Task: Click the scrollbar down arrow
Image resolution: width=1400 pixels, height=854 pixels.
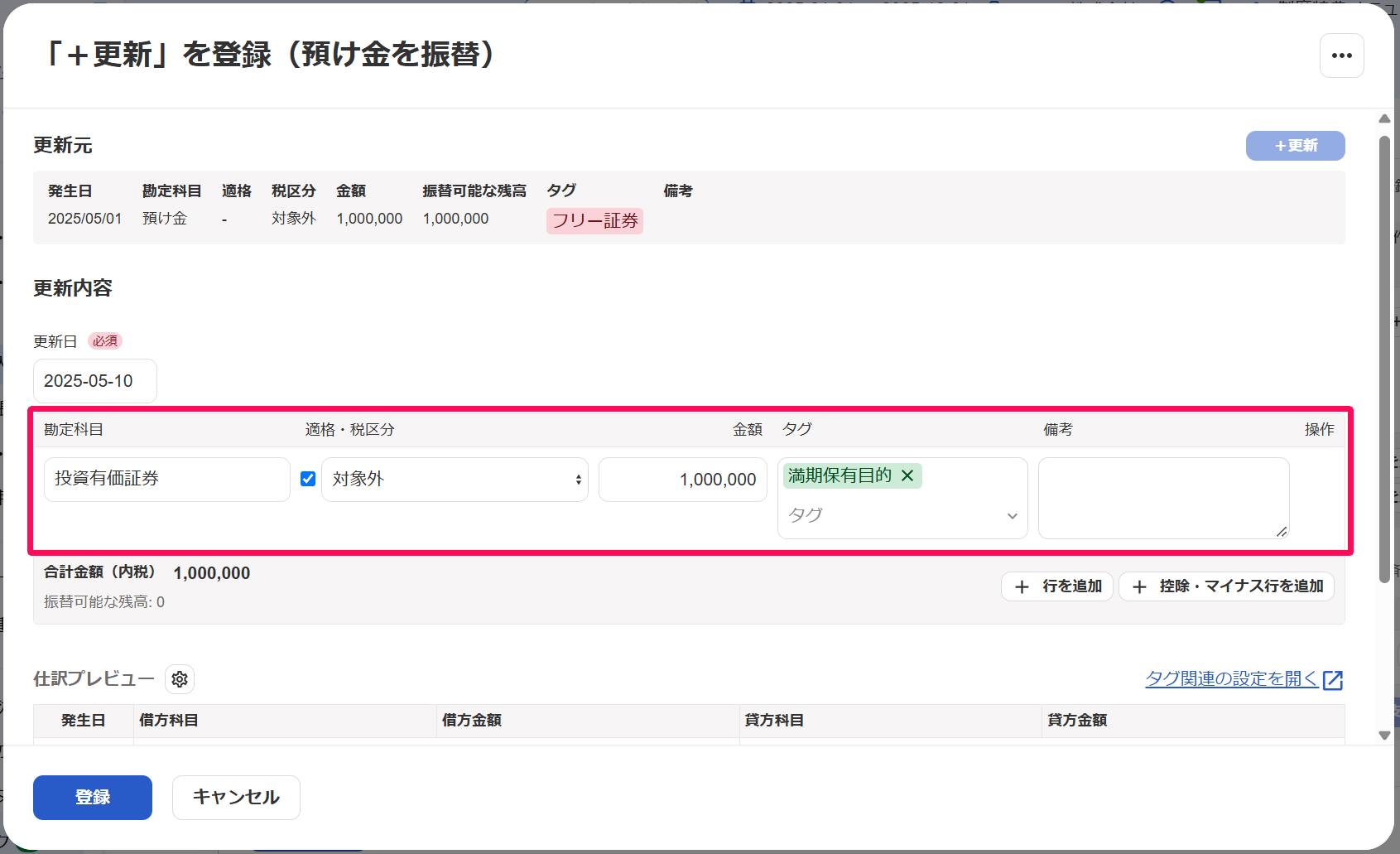Action: (x=1384, y=735)
